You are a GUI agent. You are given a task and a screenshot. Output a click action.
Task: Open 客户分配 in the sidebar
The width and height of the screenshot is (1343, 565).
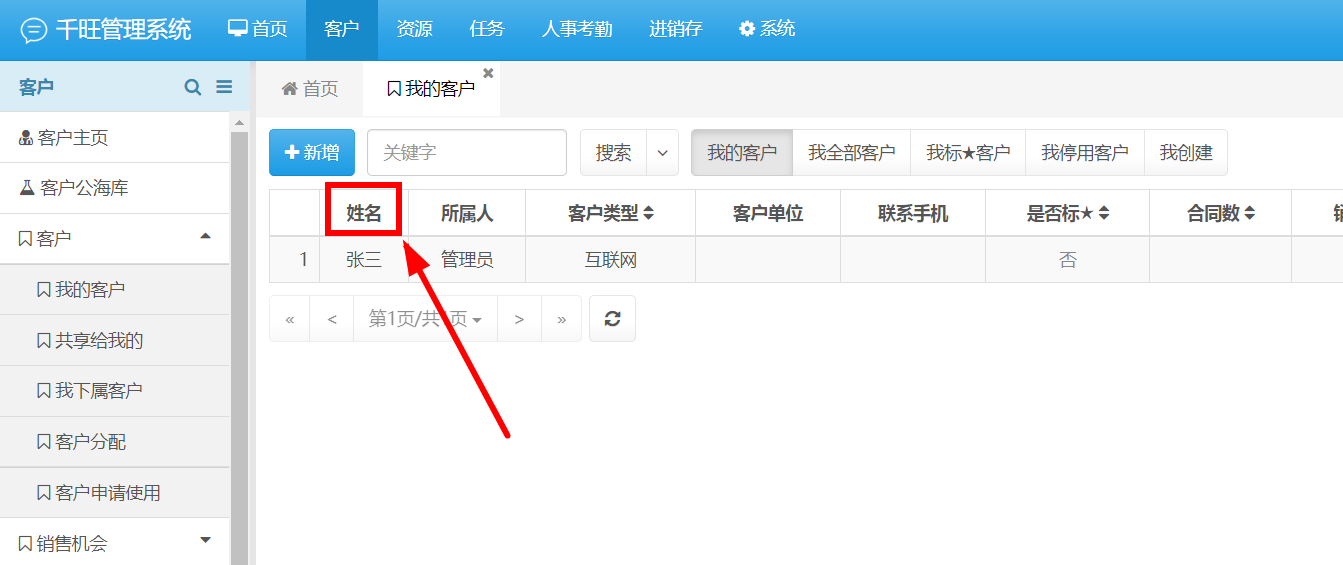pyautogui.click(x=115, y=441)
